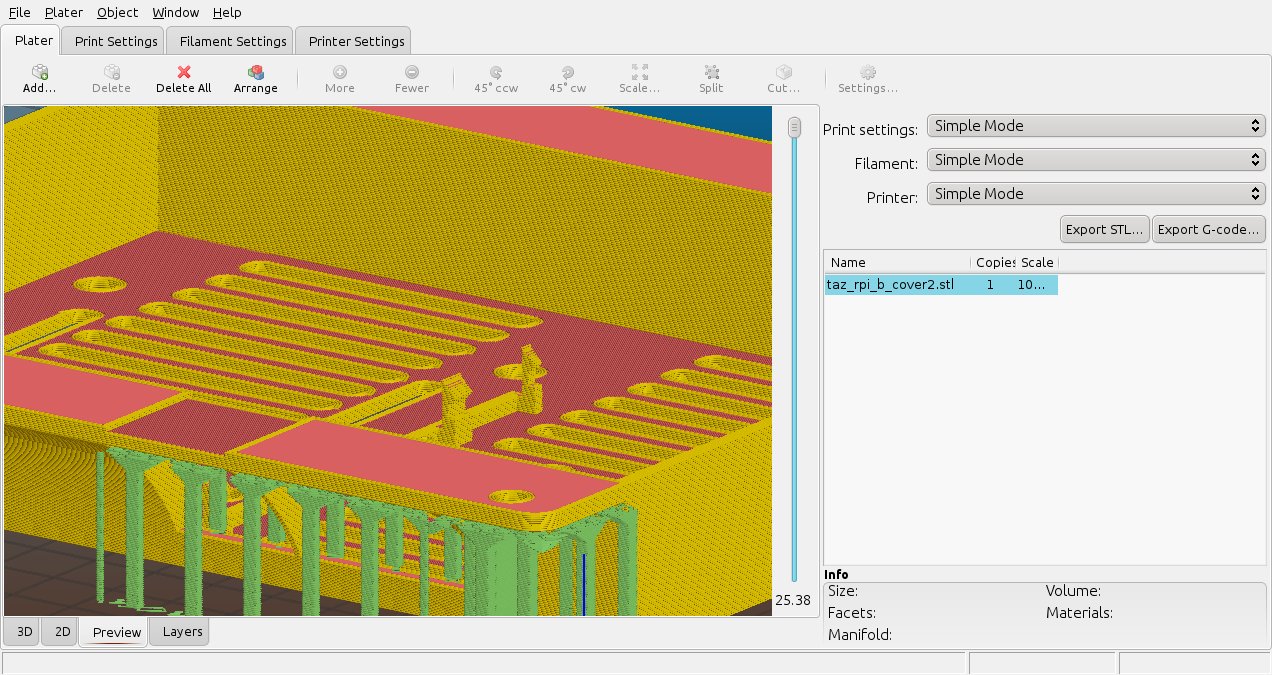Image resolution: width=1272 pixels, height=675 pixels.
Task: Switch to the Filament Settings tab
Action: point(233,41)
